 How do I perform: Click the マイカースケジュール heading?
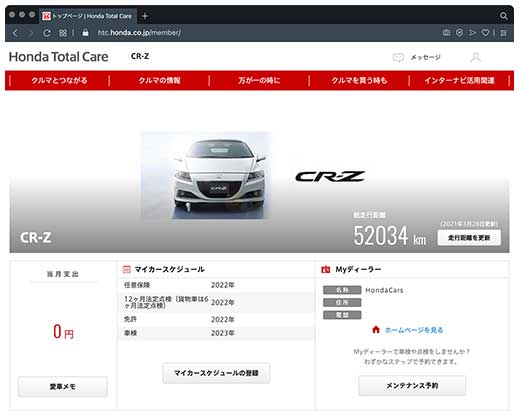pos(169,269)
